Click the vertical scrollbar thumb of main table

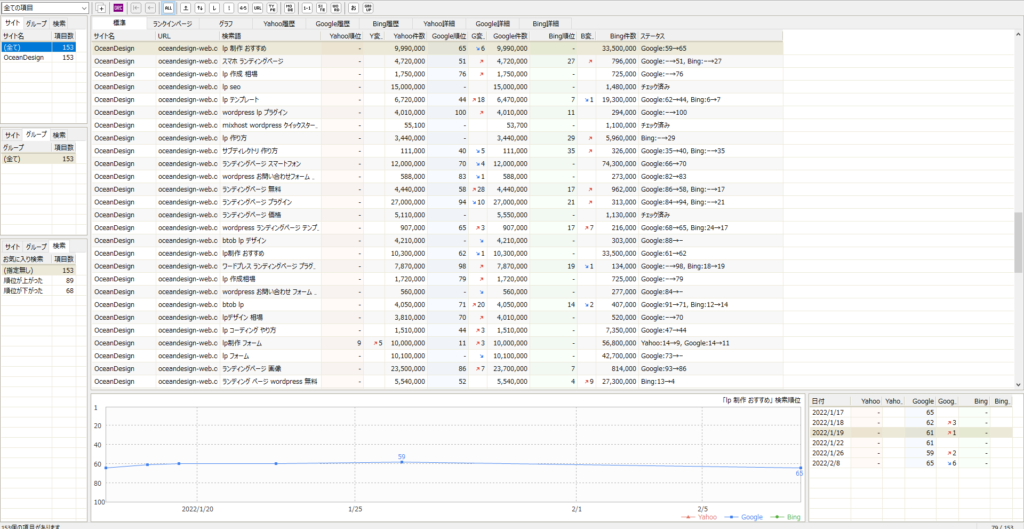[x=1019, y=242]
